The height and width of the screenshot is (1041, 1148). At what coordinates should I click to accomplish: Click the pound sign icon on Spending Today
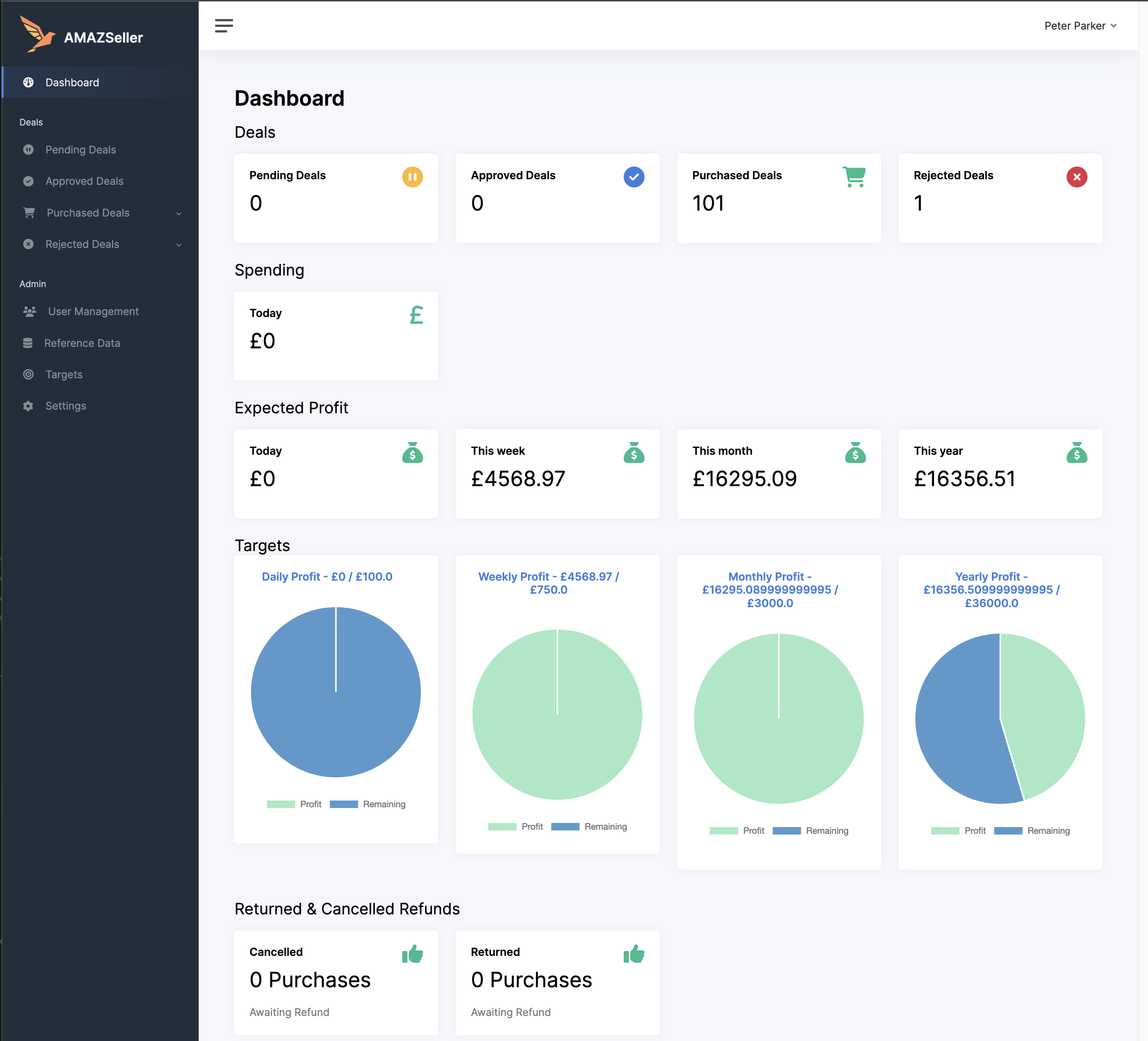pyautogui.click(x=416, y=315)
